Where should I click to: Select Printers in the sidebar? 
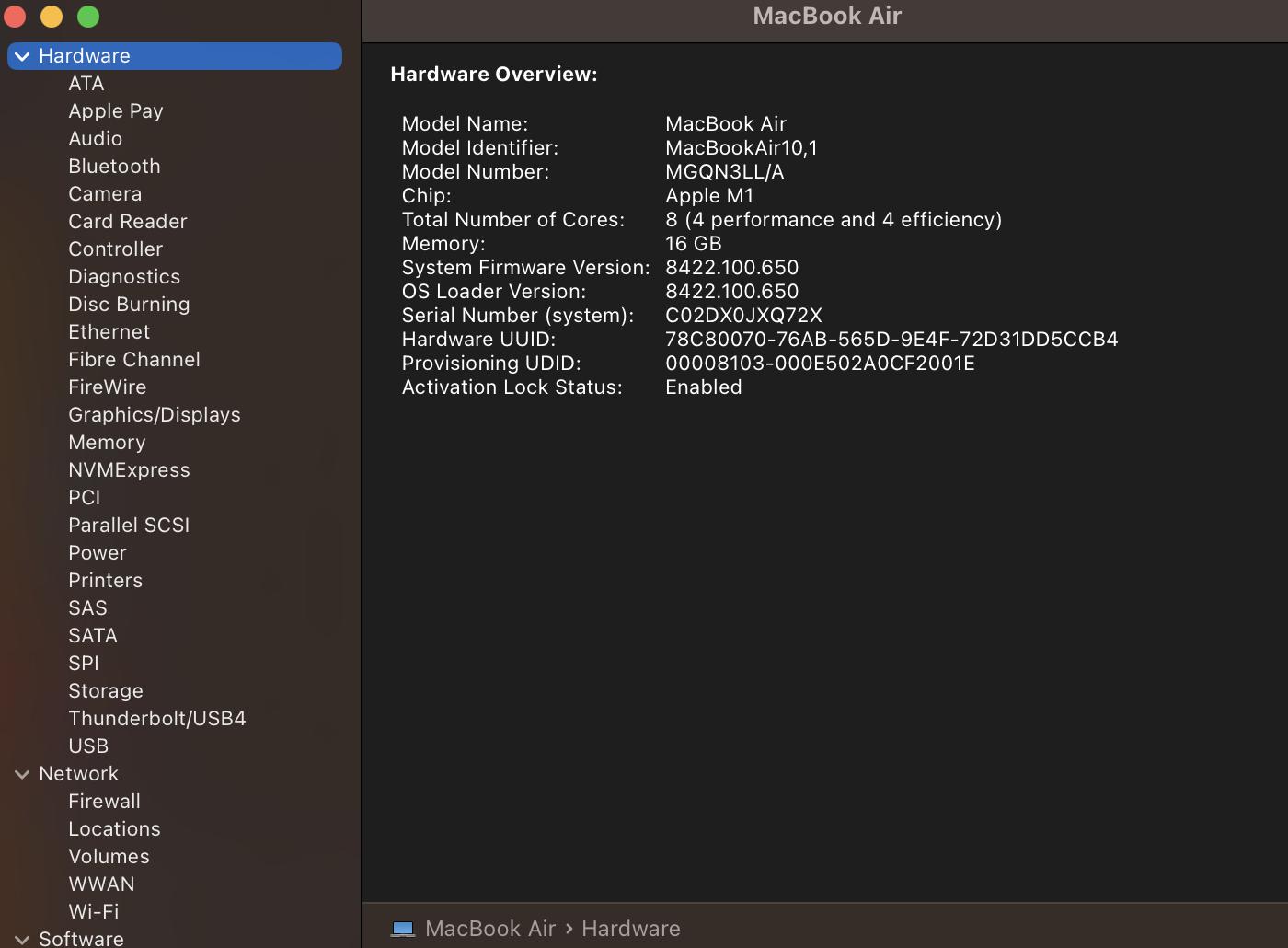(106, 581)
